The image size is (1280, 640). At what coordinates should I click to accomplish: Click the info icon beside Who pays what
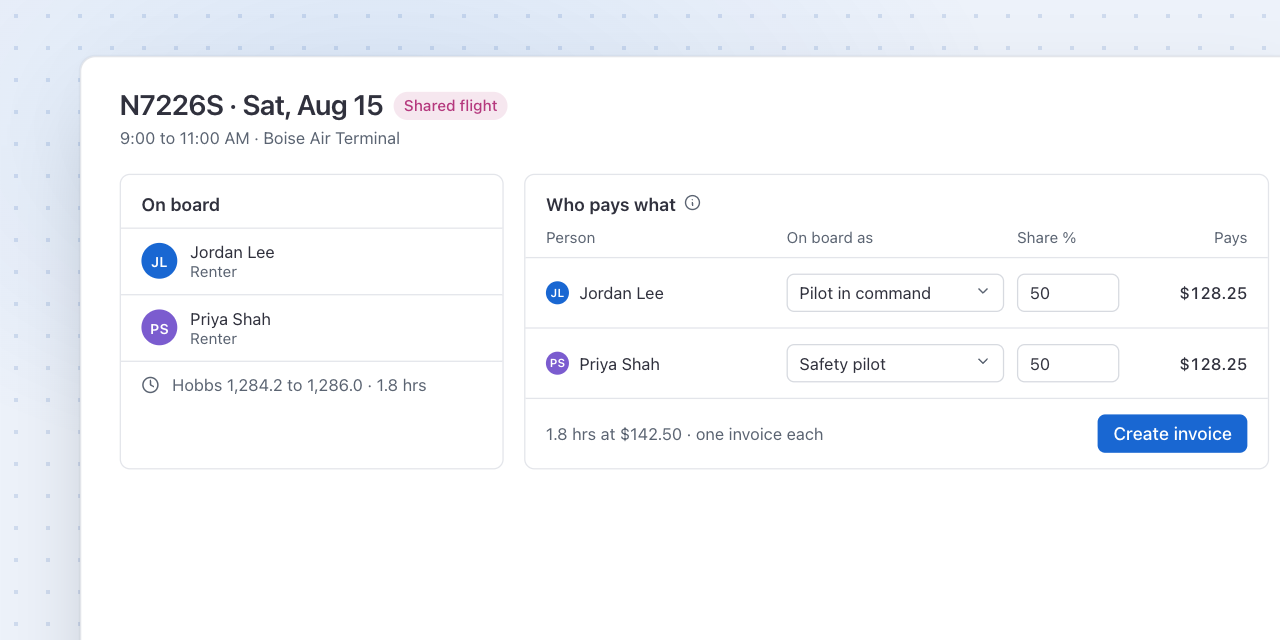click(692, 203)
